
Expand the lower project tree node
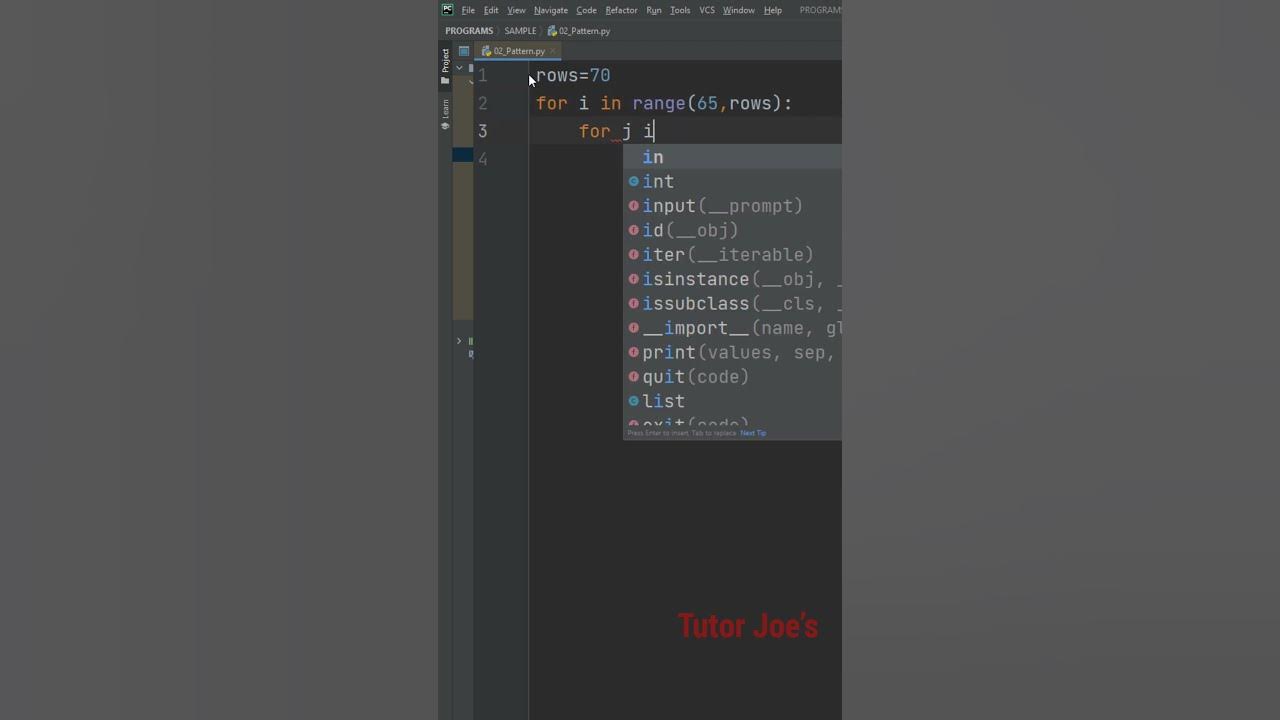(459, 341)
